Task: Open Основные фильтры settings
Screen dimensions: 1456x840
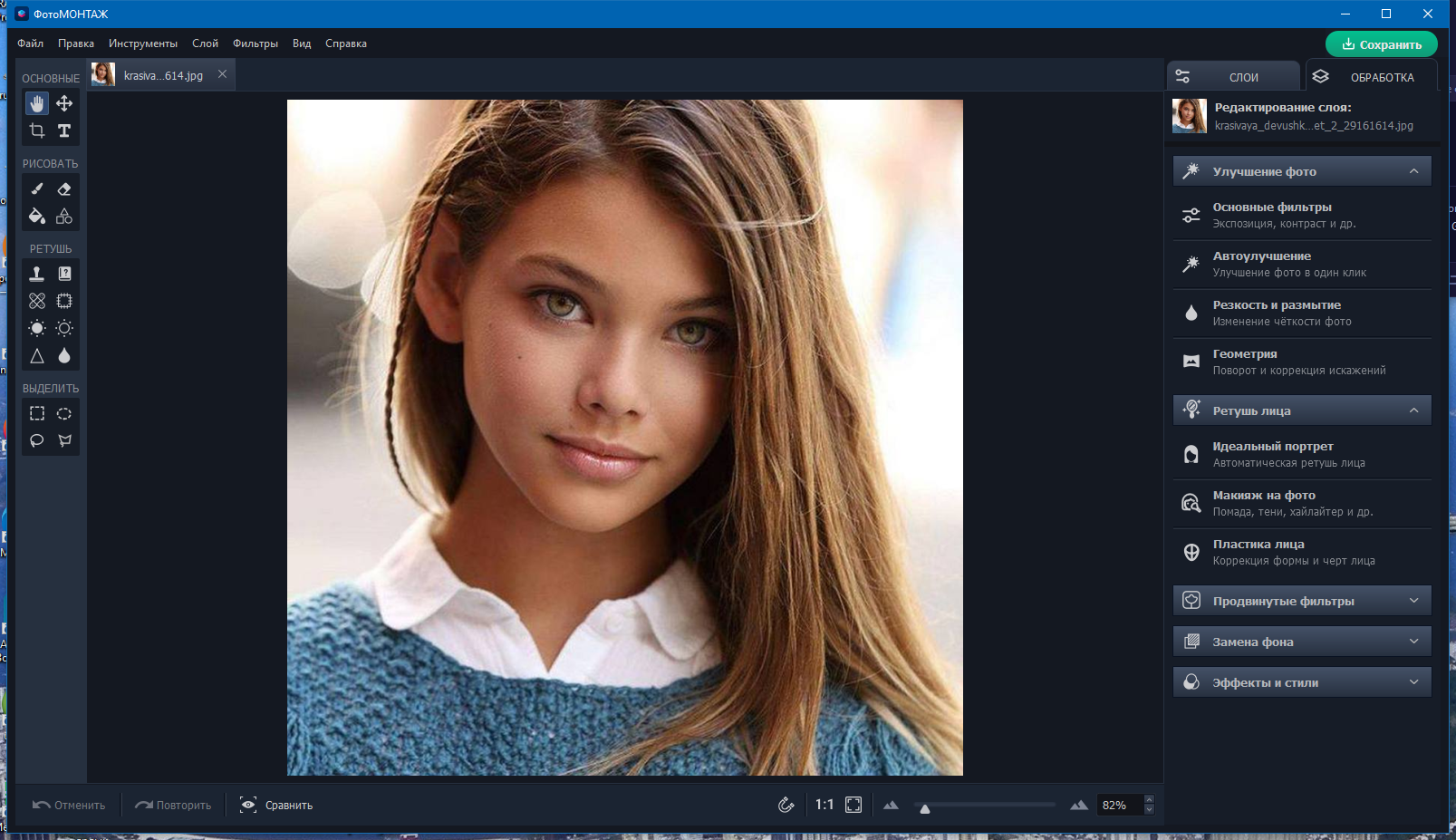Action: (x=1302, y=216)
